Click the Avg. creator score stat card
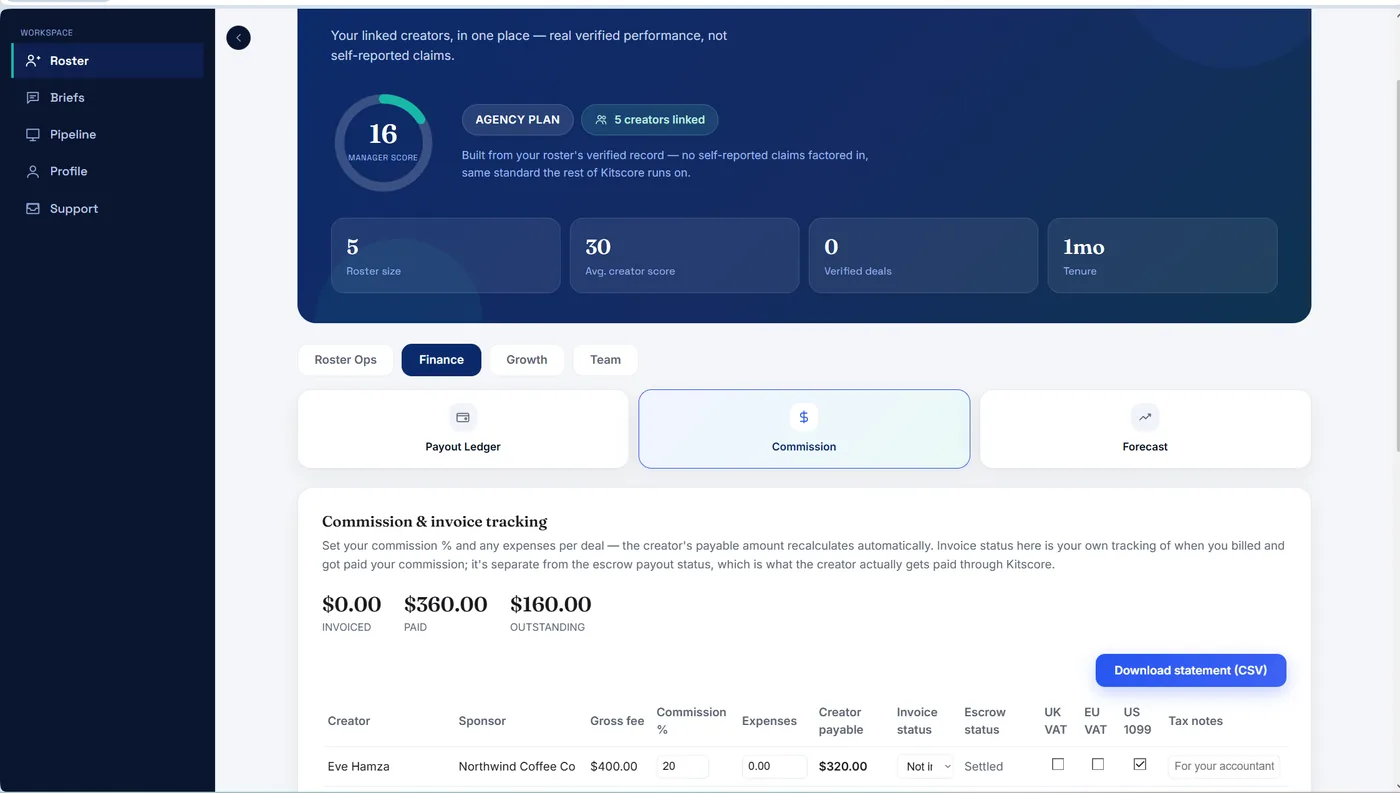This screenshot has height=793, width=1400. pos(684,256)
